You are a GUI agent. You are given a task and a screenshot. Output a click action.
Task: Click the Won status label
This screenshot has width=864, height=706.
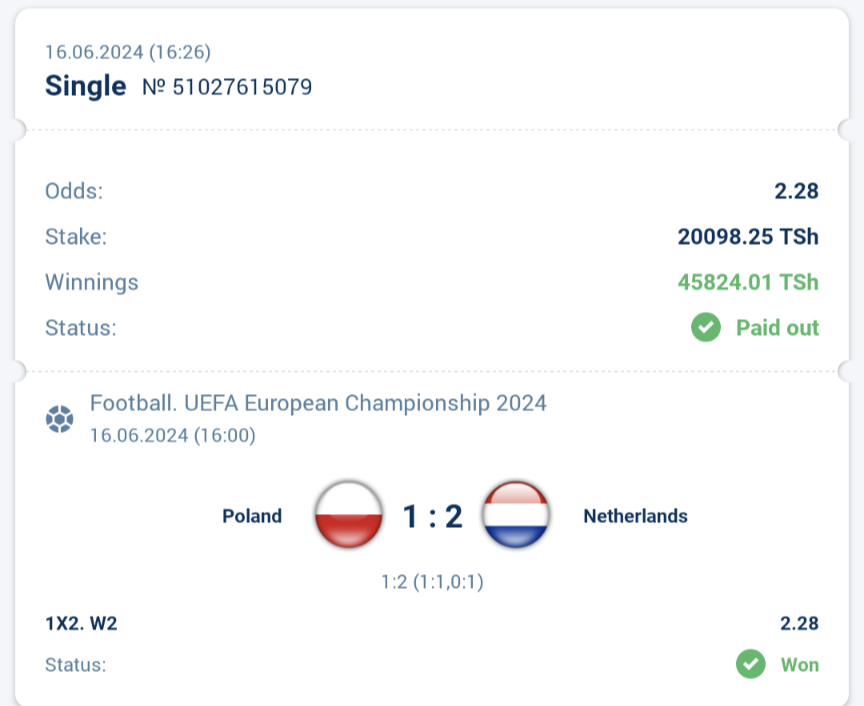coord(800,665)
